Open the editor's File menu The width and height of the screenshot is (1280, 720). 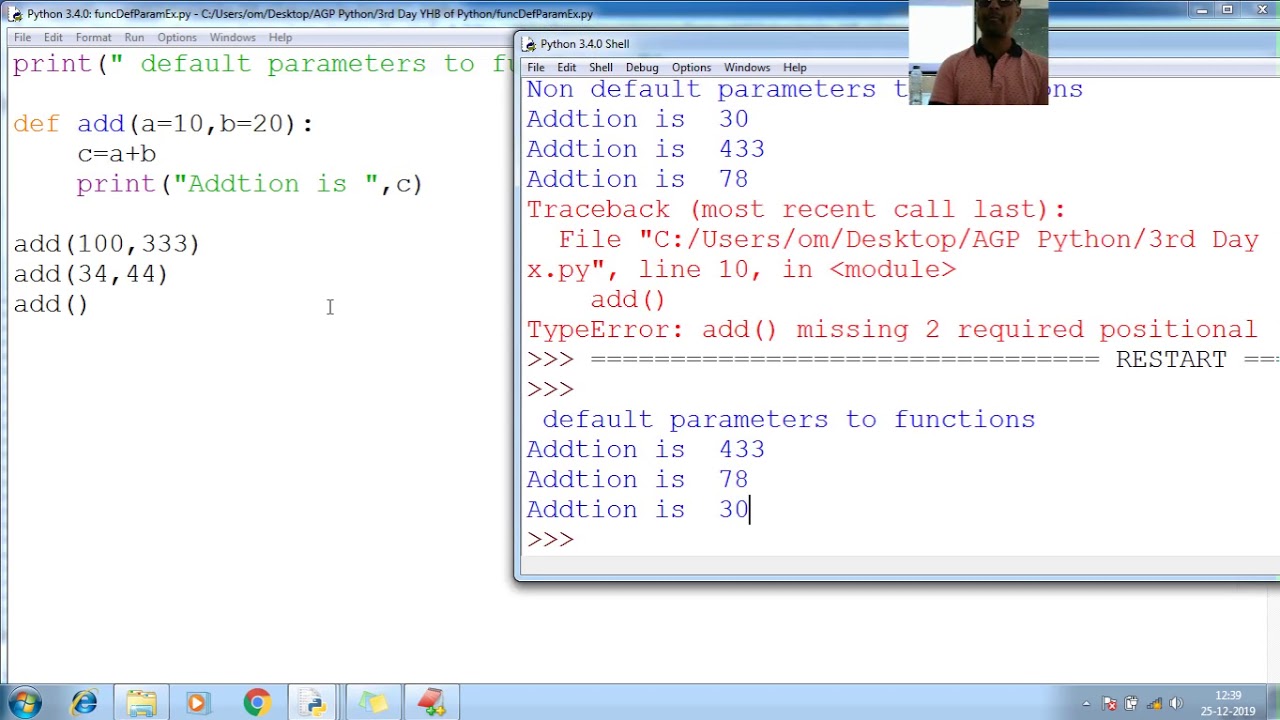22,37
